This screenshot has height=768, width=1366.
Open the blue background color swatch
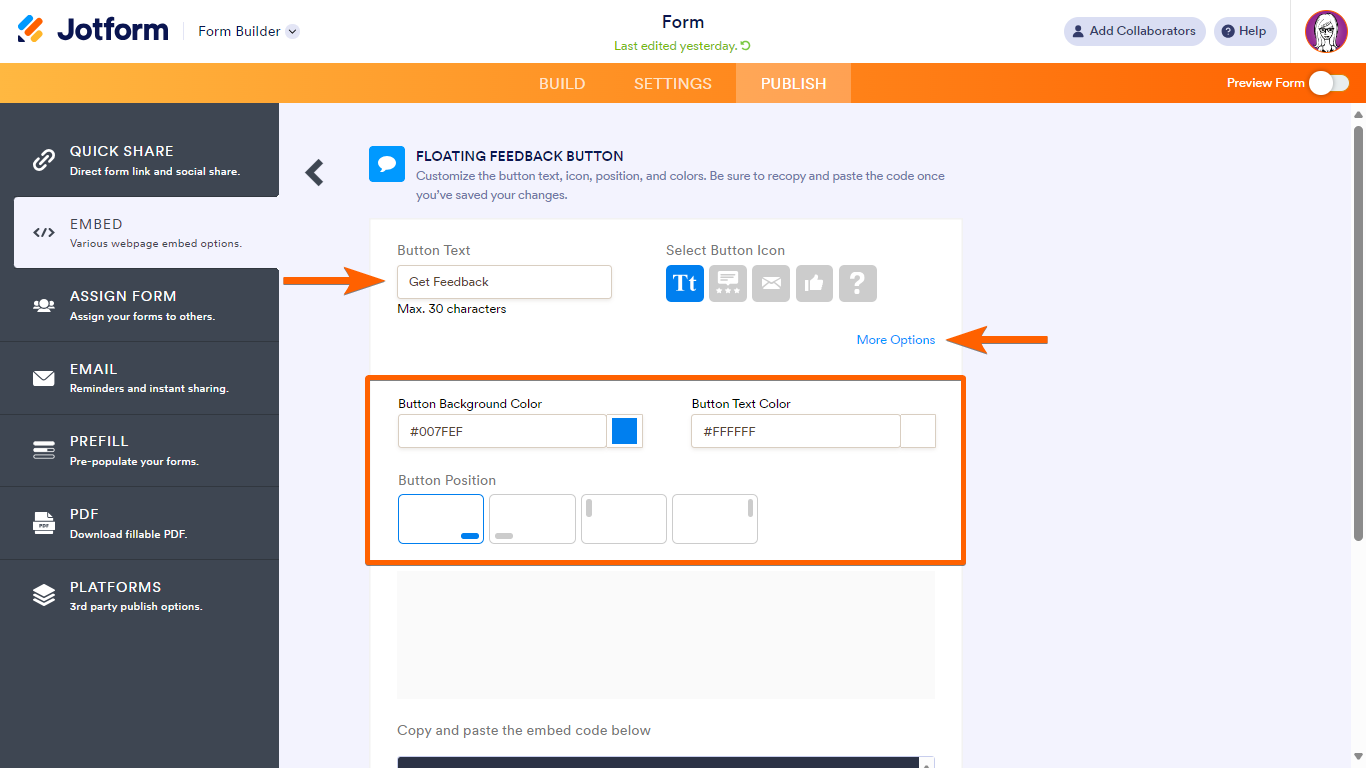[x=625, y=431]
